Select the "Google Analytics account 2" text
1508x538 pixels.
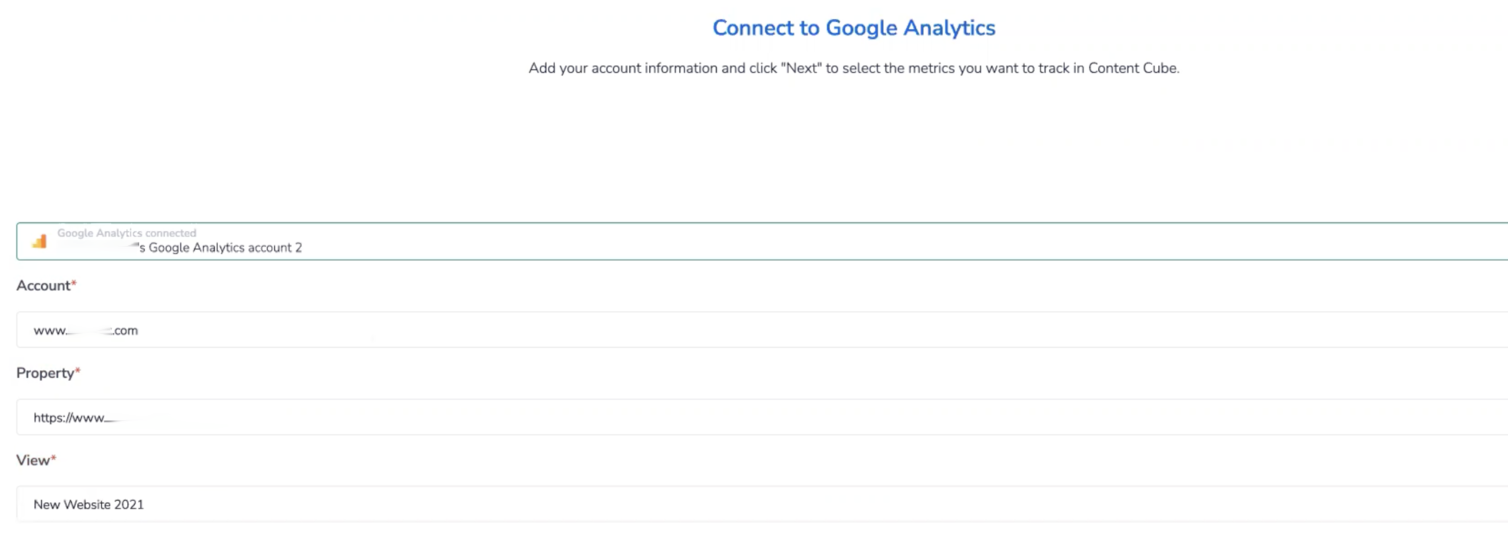[x=225, y=248]
